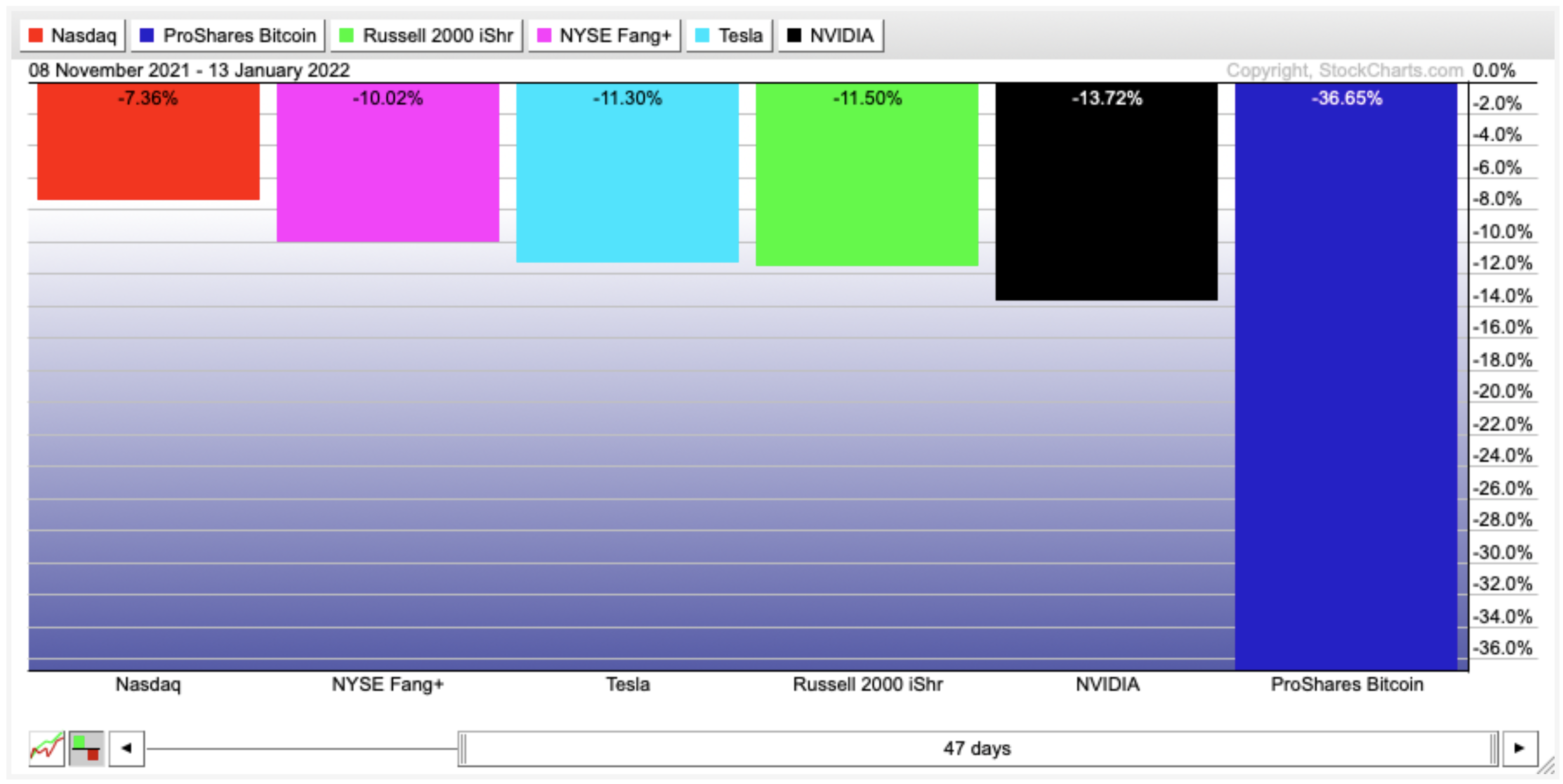Click the -13.72% value label
This screenshot has width=1563, height=784.
[1107, 98]
